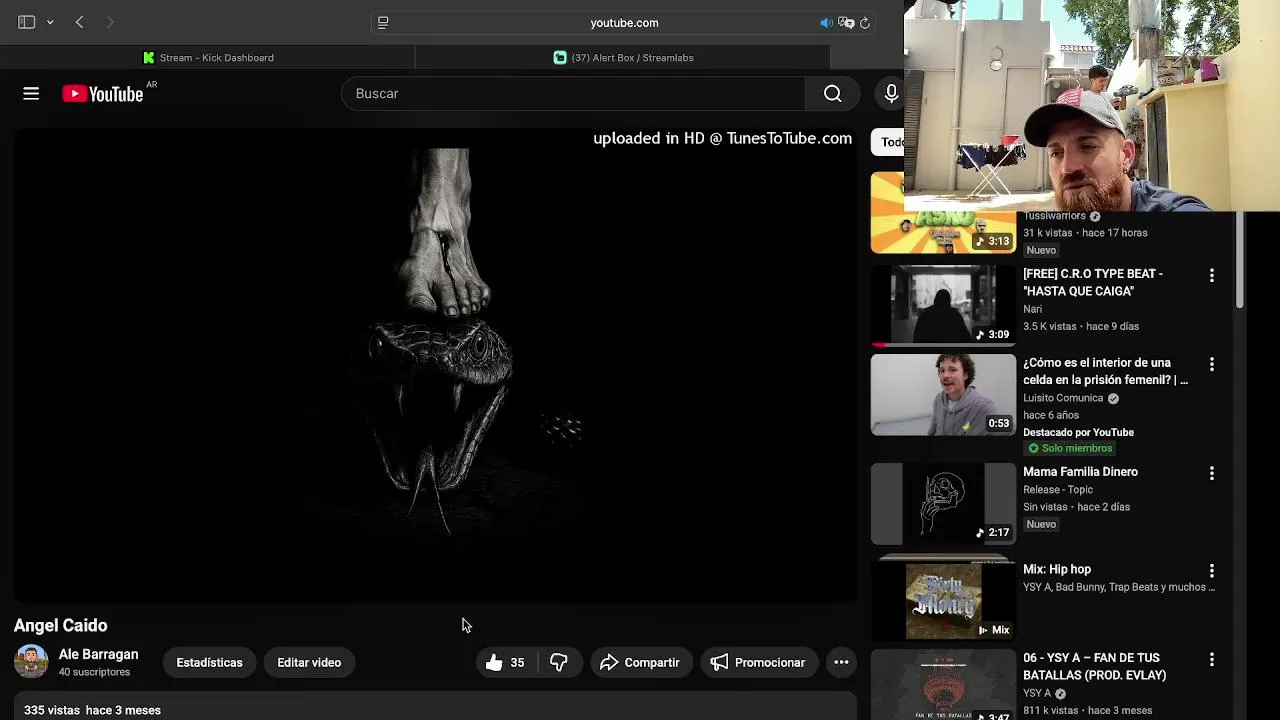Viewport: 1280px width, 720px height.
Task: Click the magnifier search button
Action: [x=832, y=93]
